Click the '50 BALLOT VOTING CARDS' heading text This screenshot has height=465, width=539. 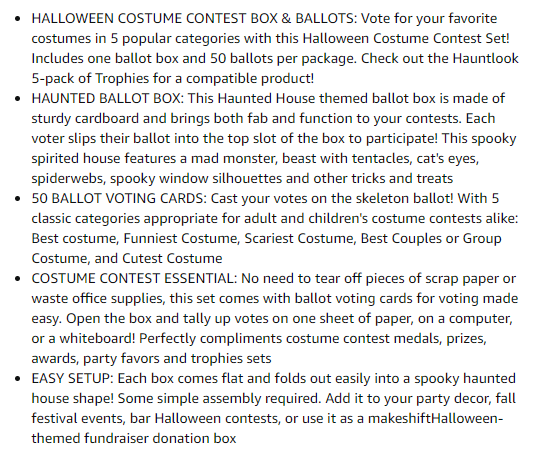point(119,198)
